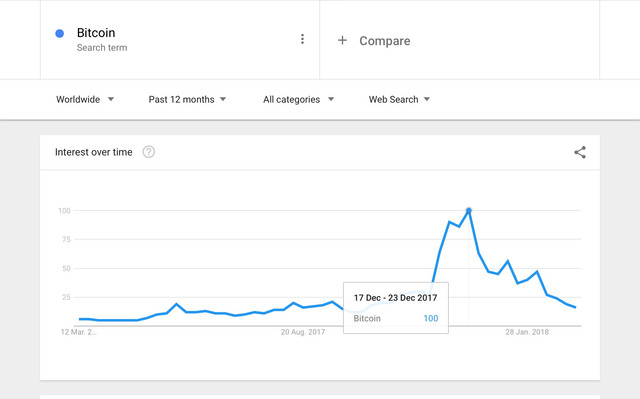Click the small chart bump near 25 on left
640x399 pixels.
[x=176, y=304]
